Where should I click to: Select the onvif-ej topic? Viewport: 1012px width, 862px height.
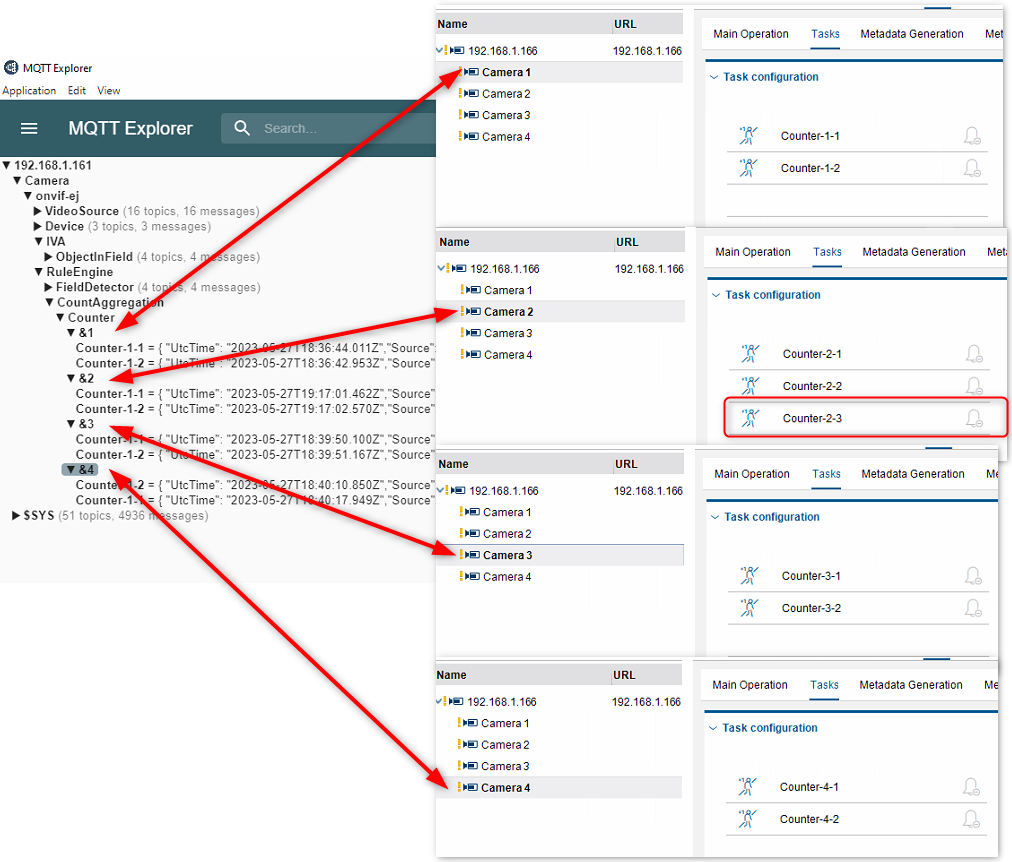click(x=57, y=195)
